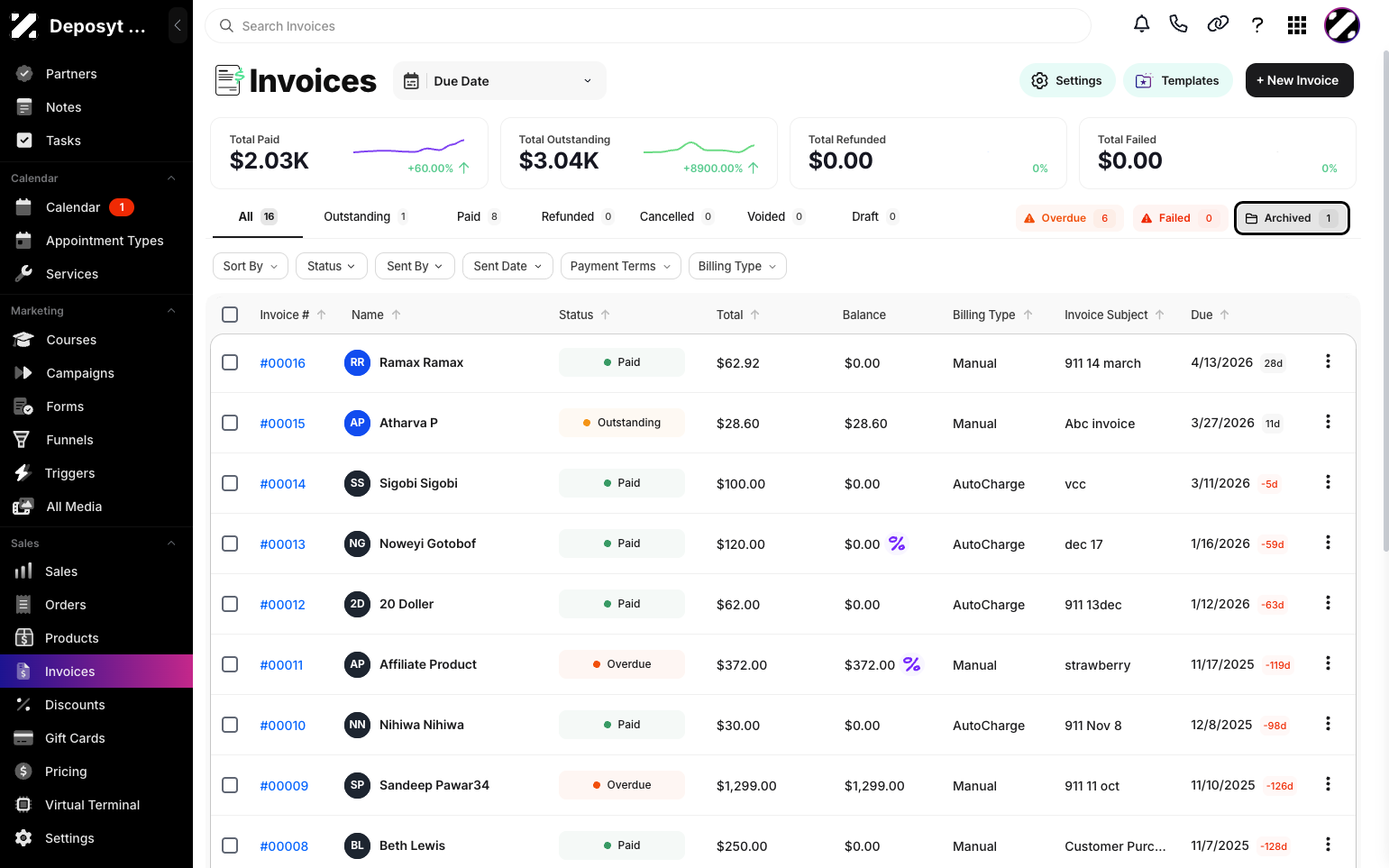Select checkbox for invoice #00014
Viewport: 1389px width, 868px height.
pyautogui.click(x=230, y=483)
